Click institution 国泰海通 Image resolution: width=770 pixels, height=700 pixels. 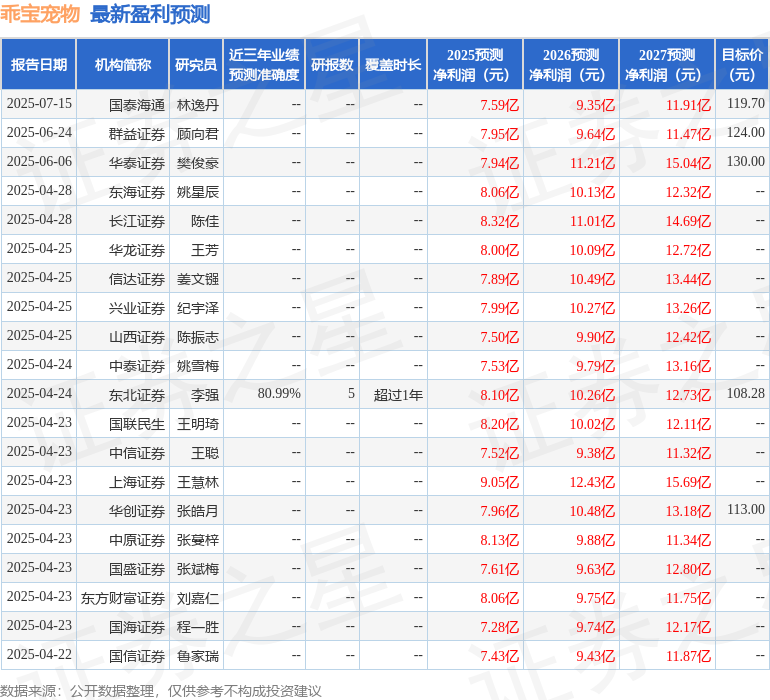pyautogui.click(x=137, y=105)
